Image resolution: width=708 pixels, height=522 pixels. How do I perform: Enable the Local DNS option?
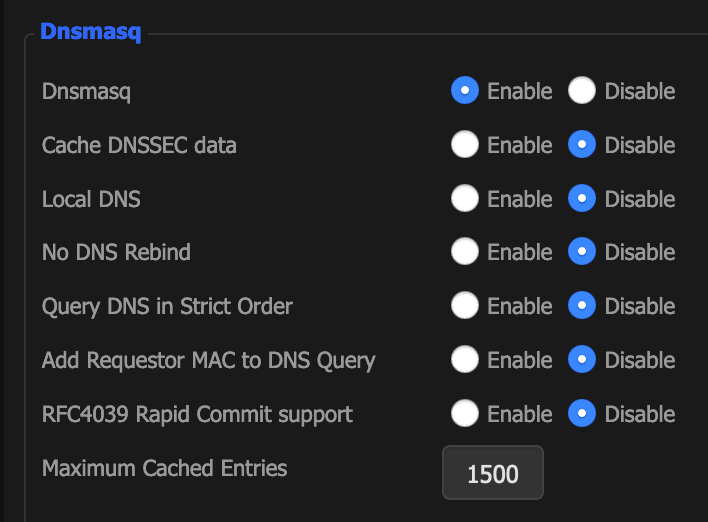[x=465, y=198]
